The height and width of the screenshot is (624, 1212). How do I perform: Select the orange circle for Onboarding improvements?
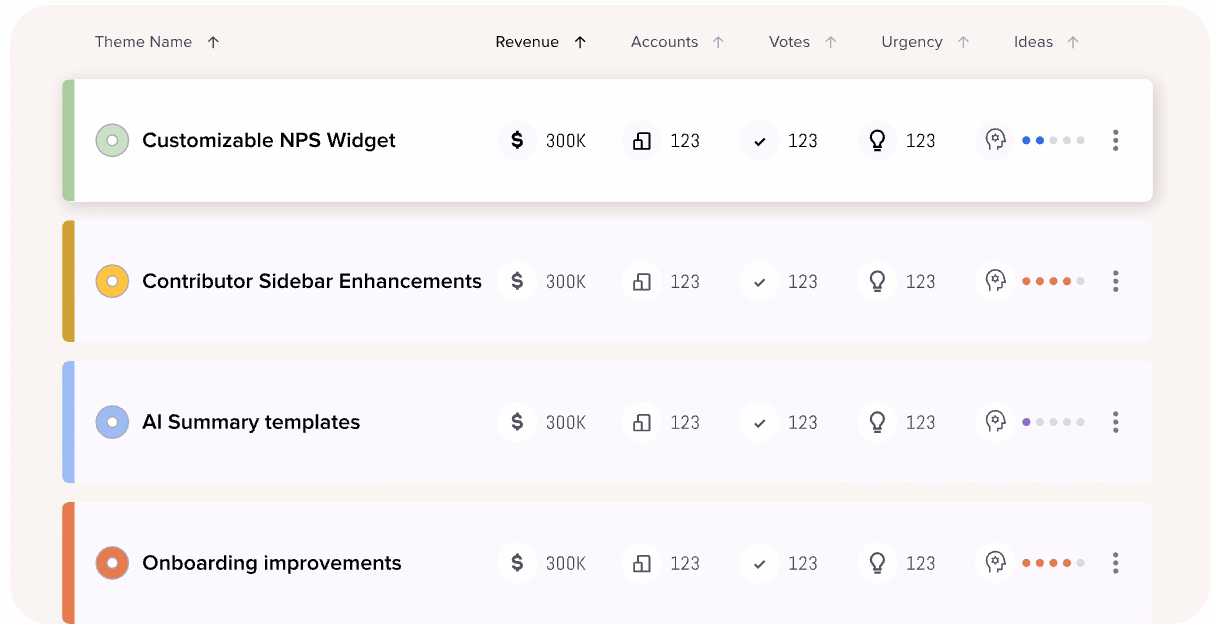pyautogui.click(x=112, y=563)
